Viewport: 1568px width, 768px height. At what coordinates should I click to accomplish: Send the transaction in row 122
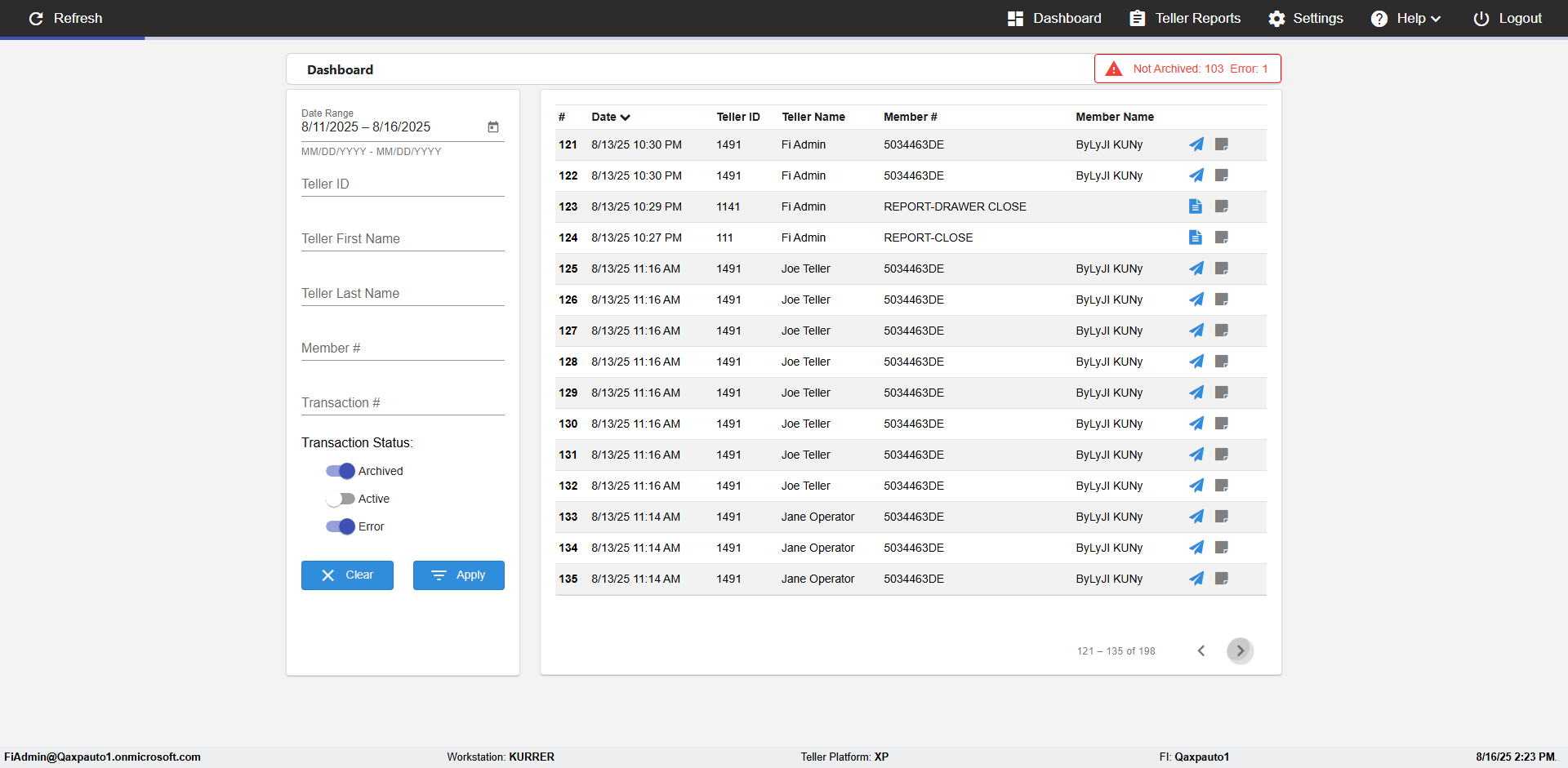(1196, 175)
